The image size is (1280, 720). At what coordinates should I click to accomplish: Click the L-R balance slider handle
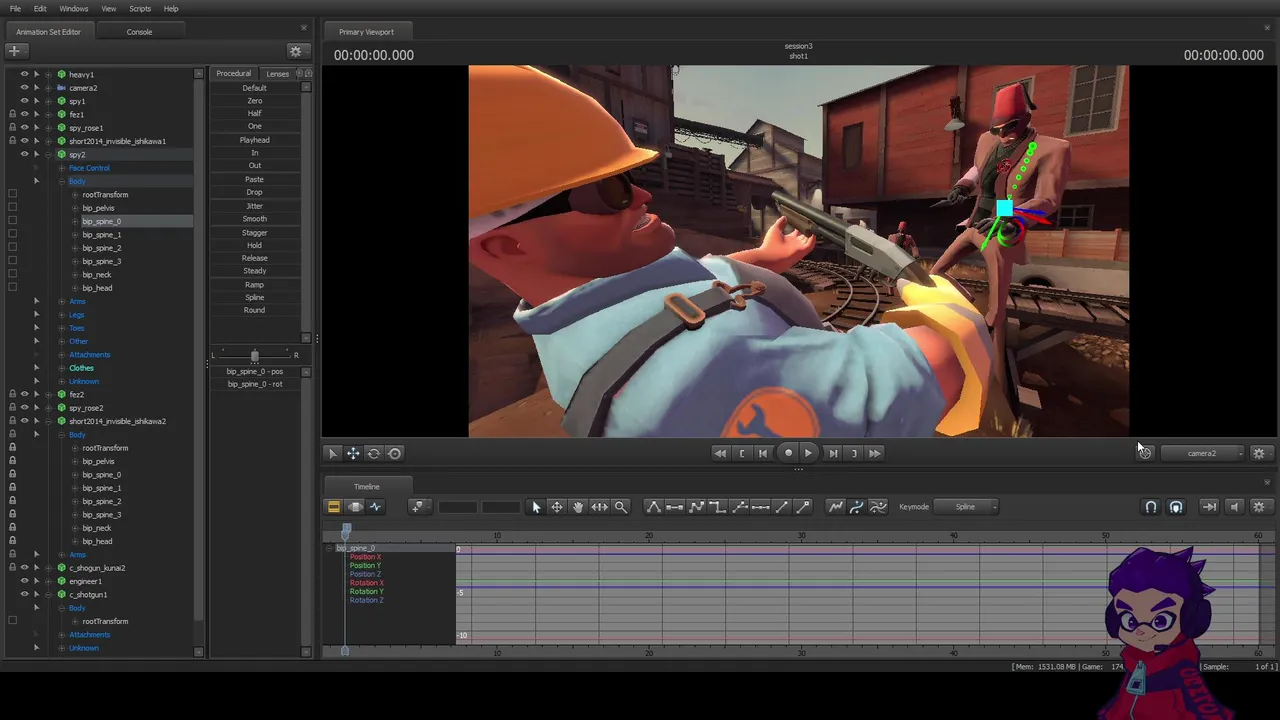point(255,355)
